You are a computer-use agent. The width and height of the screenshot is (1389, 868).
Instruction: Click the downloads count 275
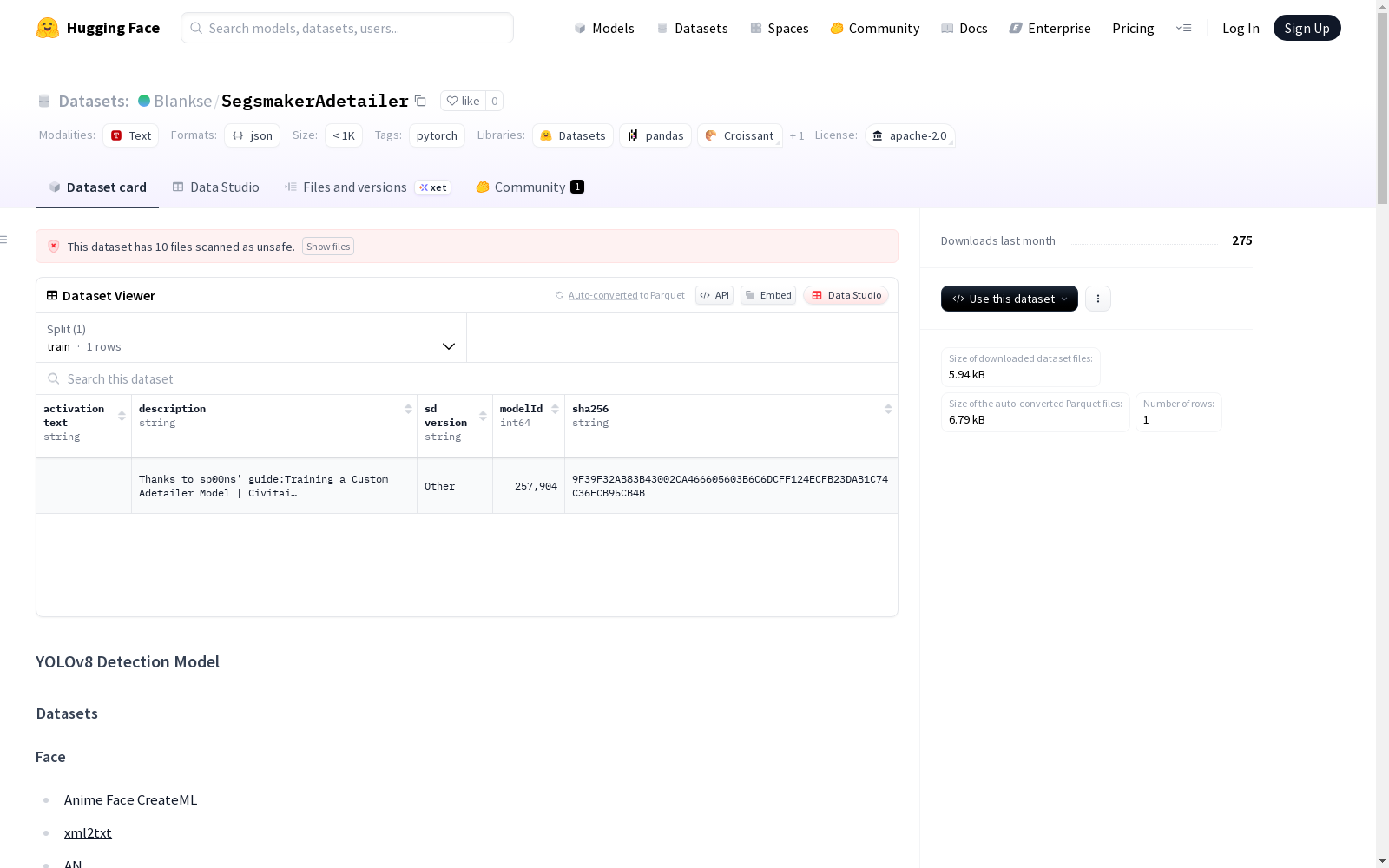1242,240
